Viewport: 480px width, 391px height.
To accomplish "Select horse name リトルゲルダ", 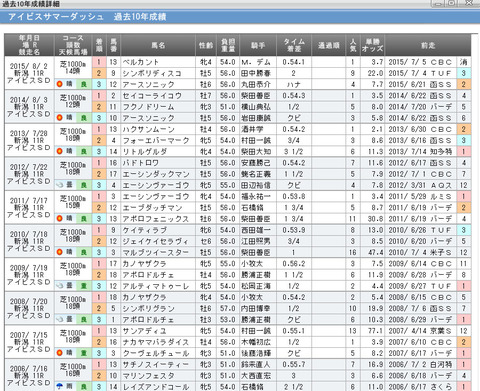I will point(145,152).
